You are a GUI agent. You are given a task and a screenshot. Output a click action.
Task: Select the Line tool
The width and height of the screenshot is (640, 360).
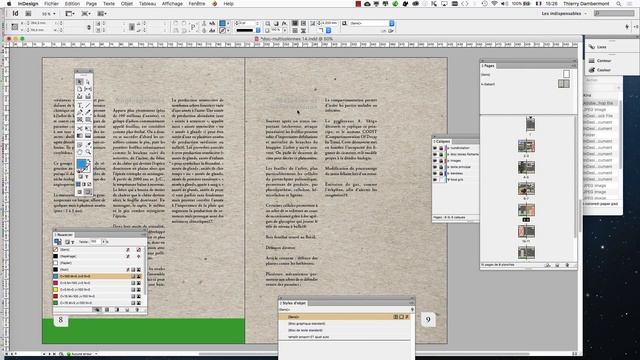coord(88,105)
